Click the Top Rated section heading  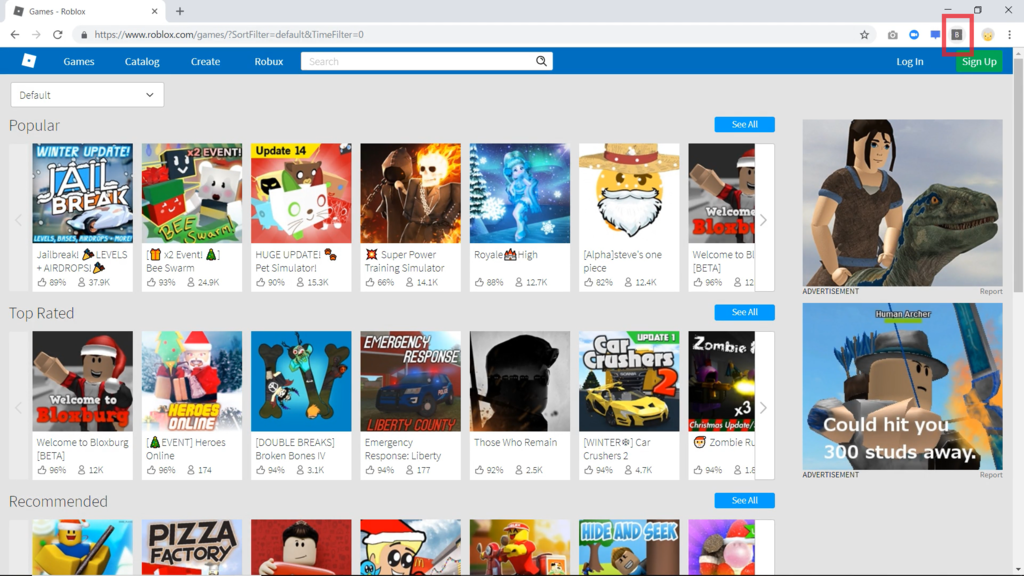(x=41, y=313)
